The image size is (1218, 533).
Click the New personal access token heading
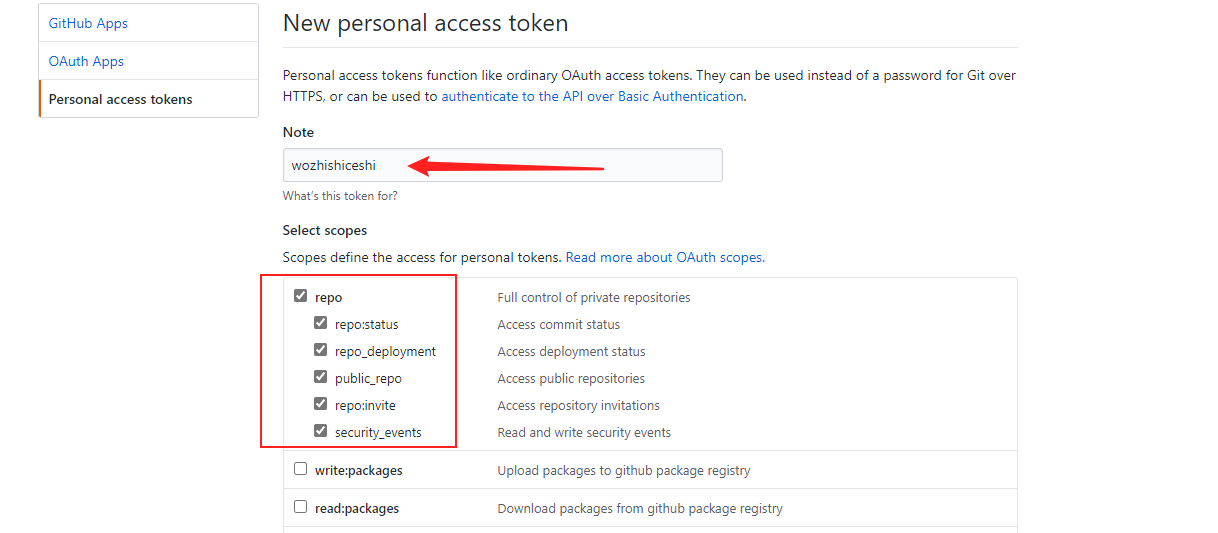point(425,23)
